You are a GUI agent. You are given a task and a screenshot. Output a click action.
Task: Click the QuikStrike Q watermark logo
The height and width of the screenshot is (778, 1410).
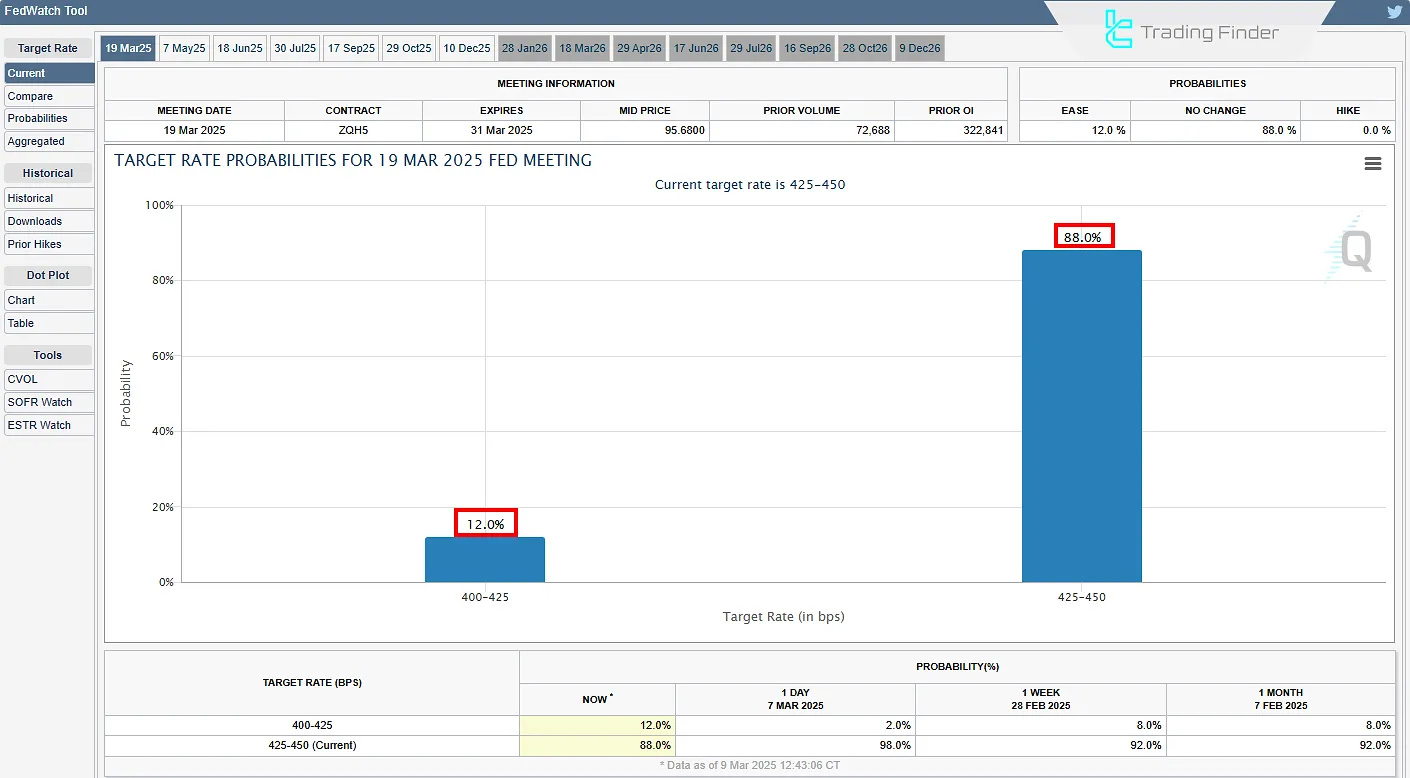(x=1352, y=250)
